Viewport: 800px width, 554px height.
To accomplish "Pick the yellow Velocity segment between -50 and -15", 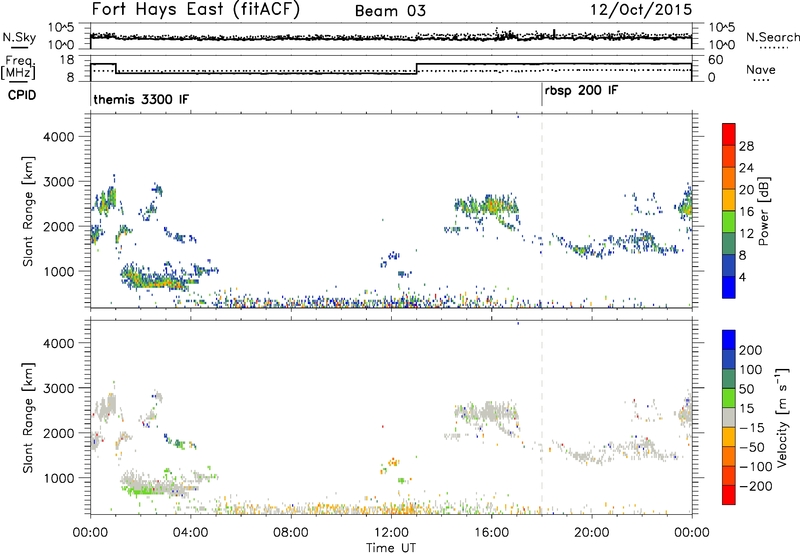I will [x=729, y=437].
